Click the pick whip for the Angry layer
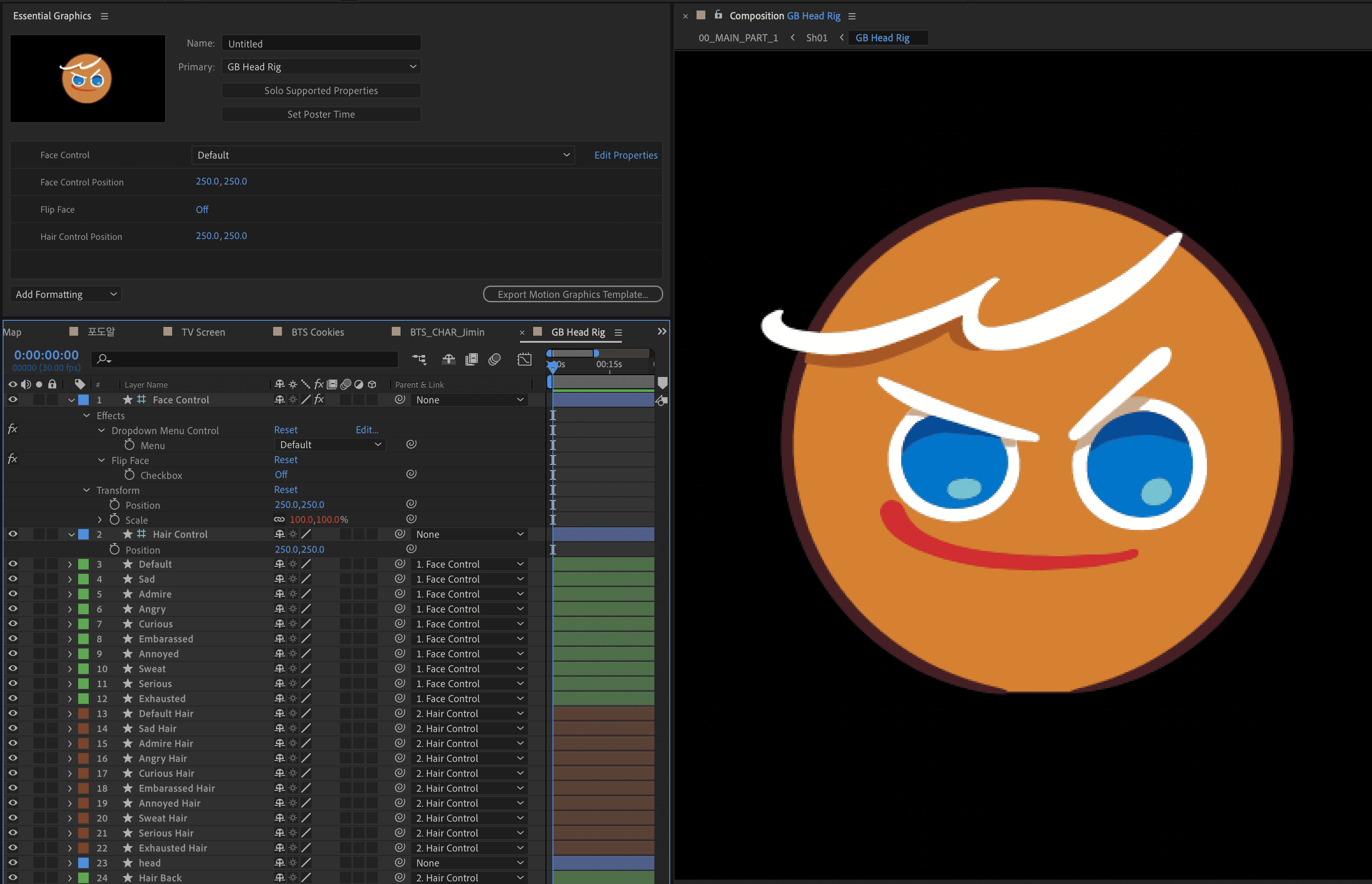 pos(400,609)
